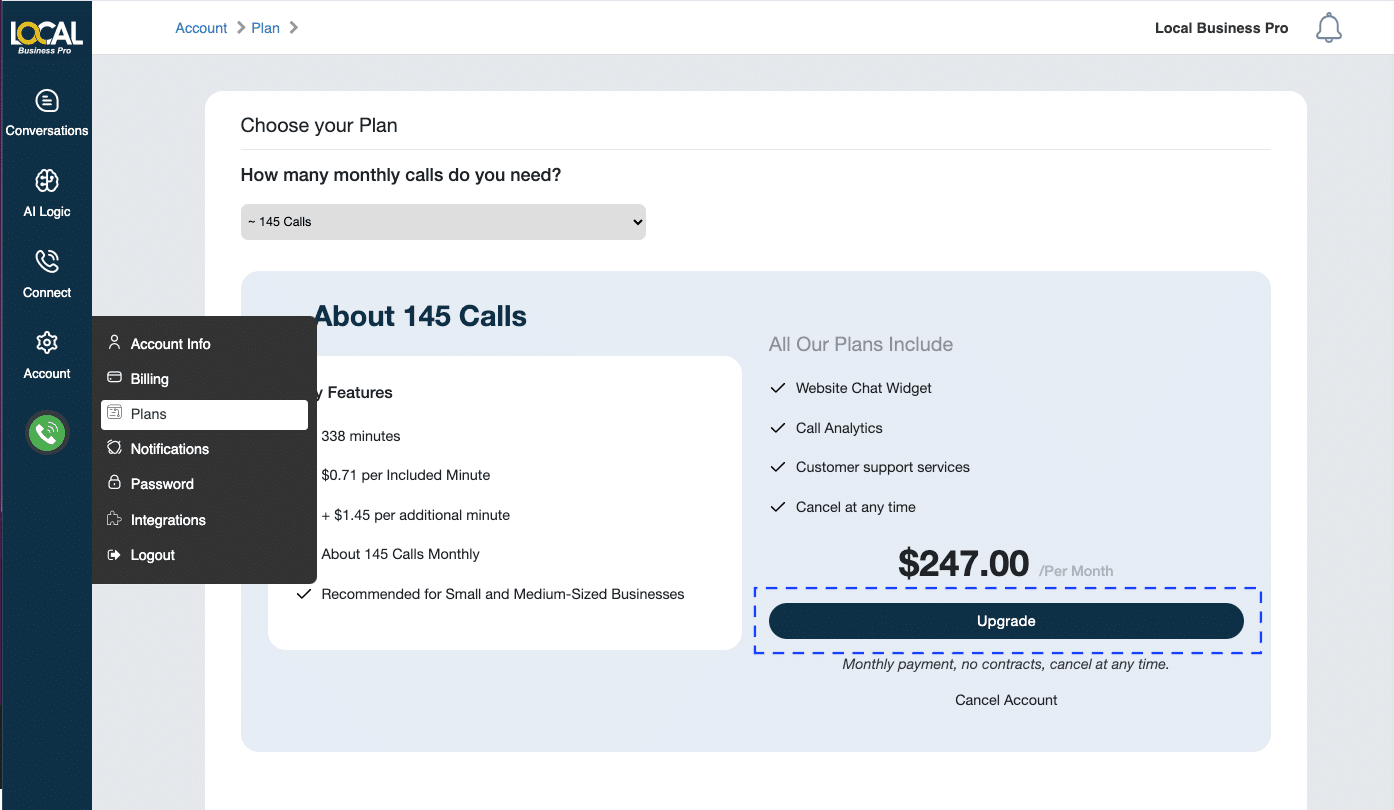Select Plans in the account menu
This screenshot has height=810, width=1394.
point(204,414)
